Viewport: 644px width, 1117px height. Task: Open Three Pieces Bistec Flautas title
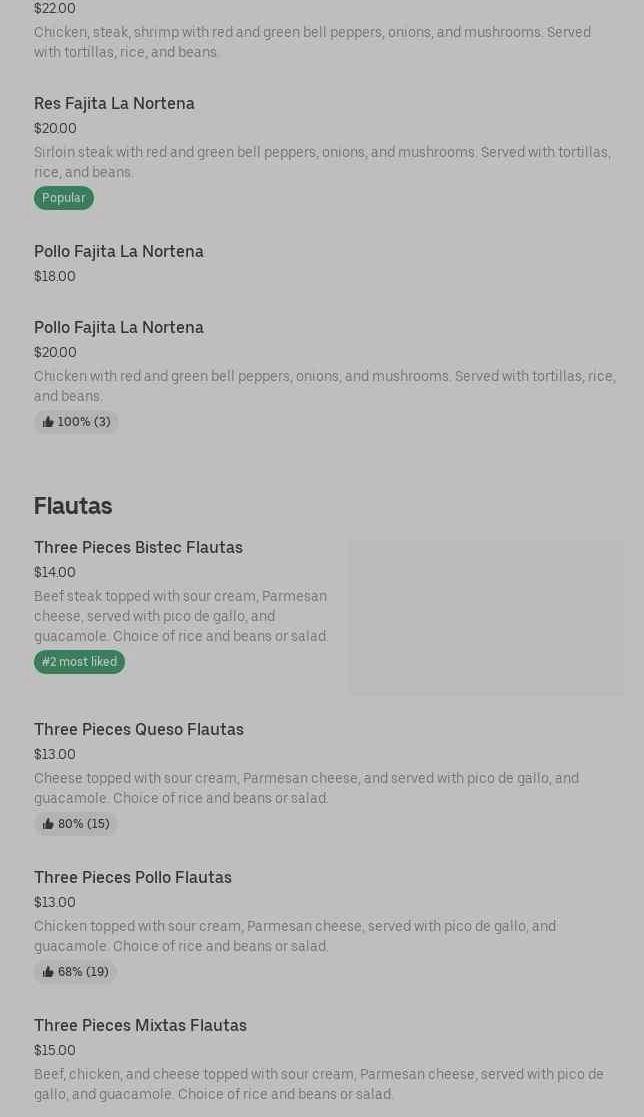coord(138,547)
